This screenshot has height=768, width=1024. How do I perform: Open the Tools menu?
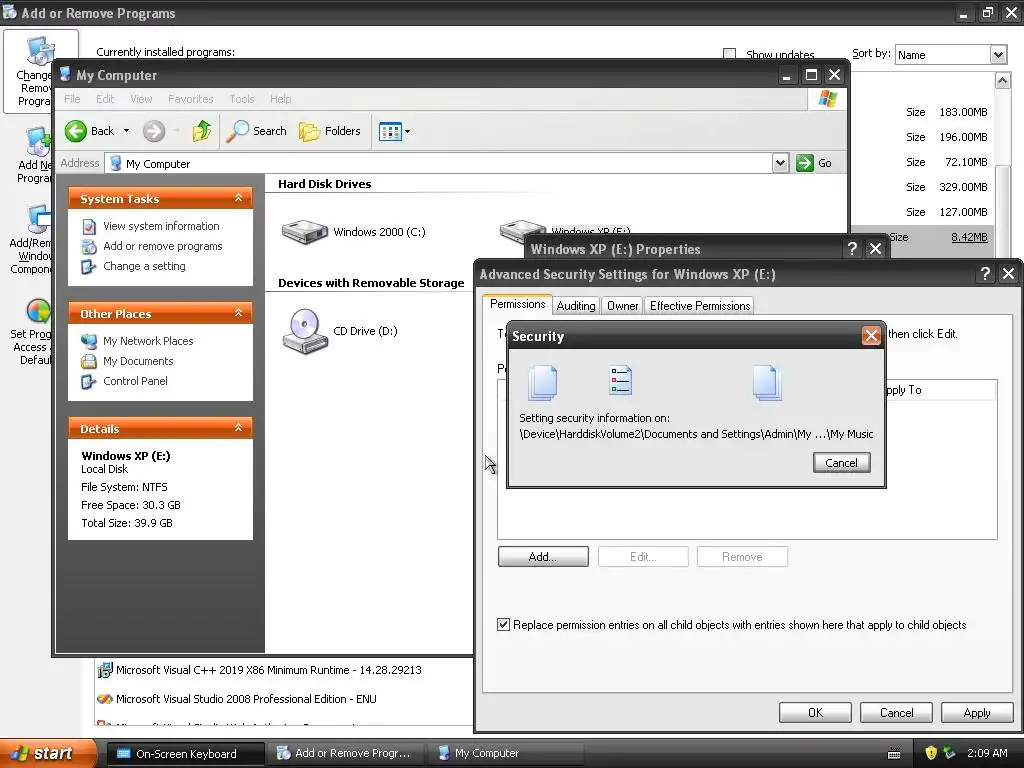click(x=242, y=99)
